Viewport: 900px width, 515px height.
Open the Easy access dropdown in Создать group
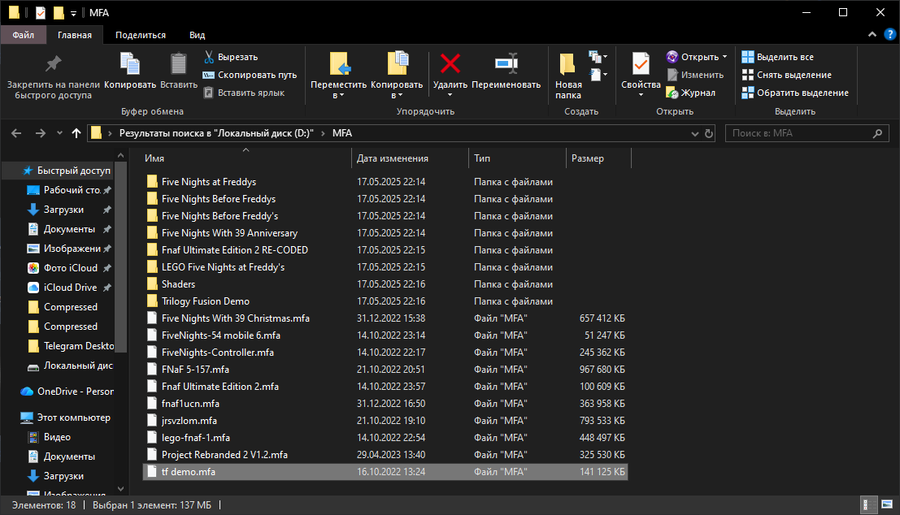598,75
